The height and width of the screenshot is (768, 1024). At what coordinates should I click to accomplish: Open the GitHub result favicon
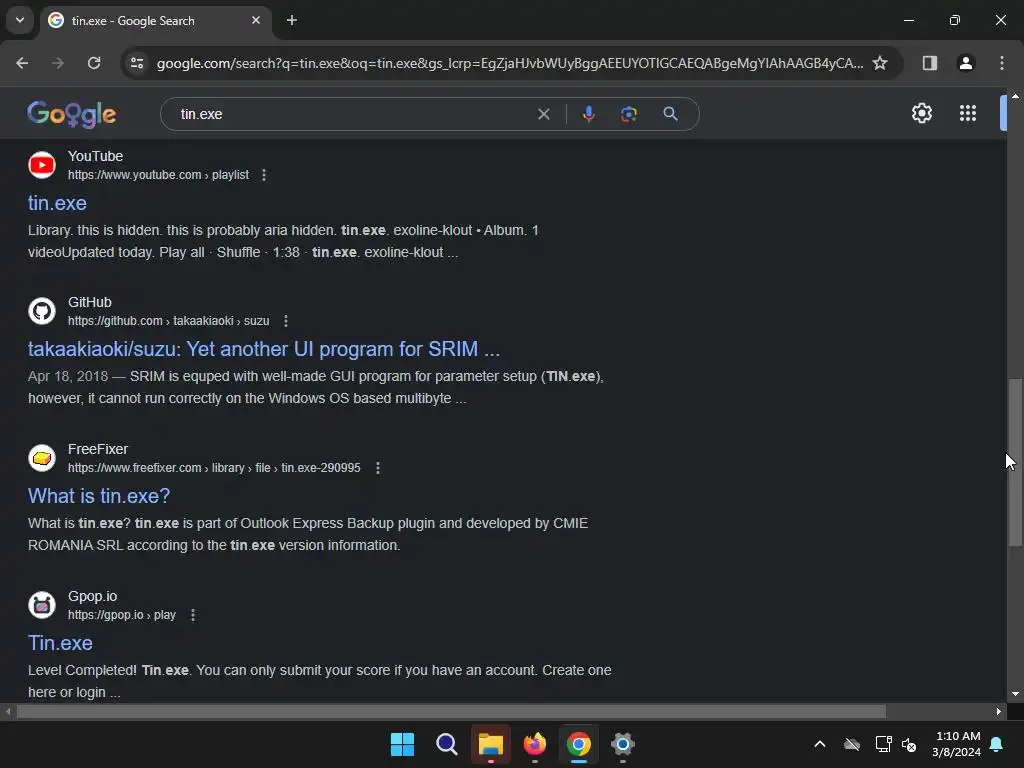pos(42,311)
